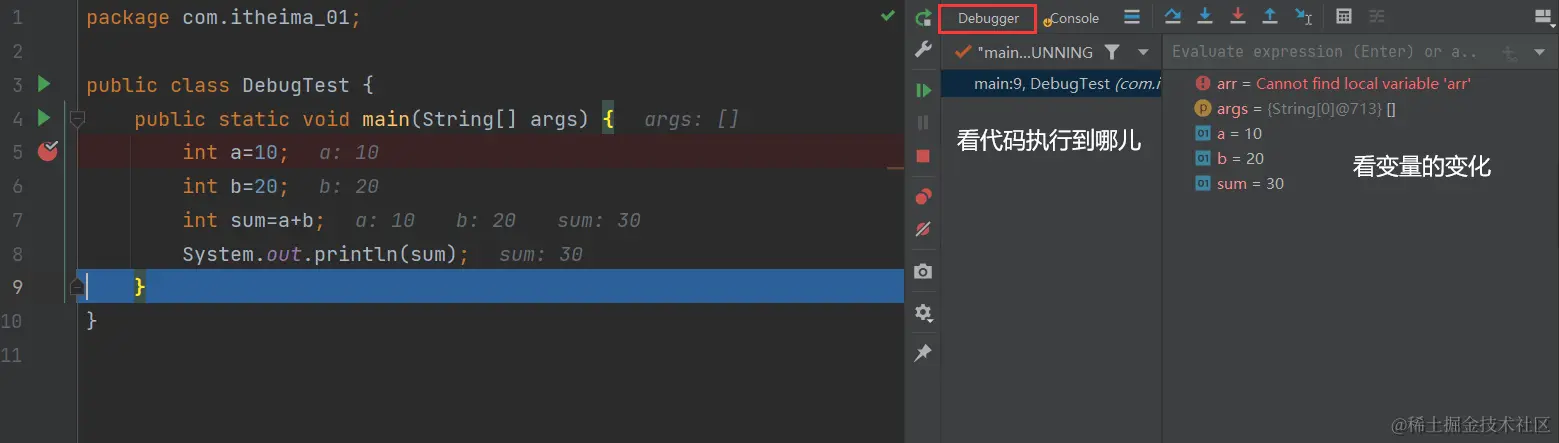This screenshot has width=1559, height=443.
Task: Click the run gutter arrow on class line 3
Action: pos(43,84)
